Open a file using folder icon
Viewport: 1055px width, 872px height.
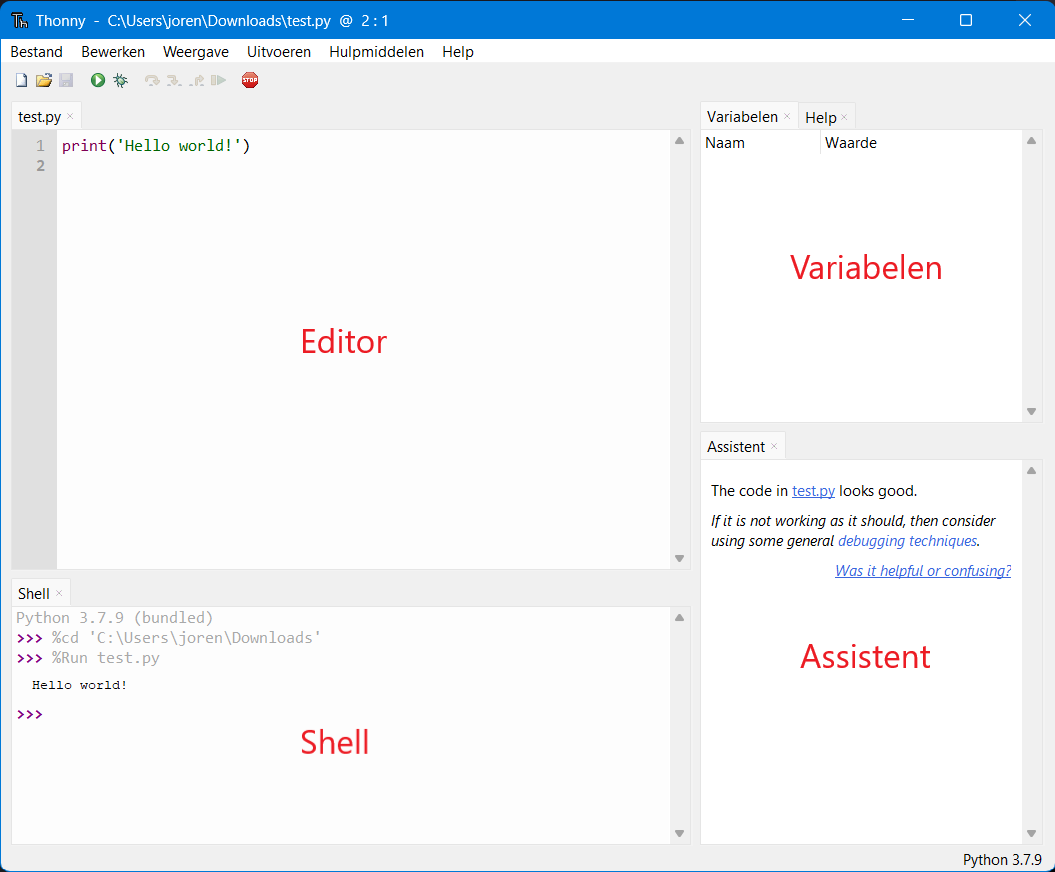pyautogui.click(x=44, y=80)
